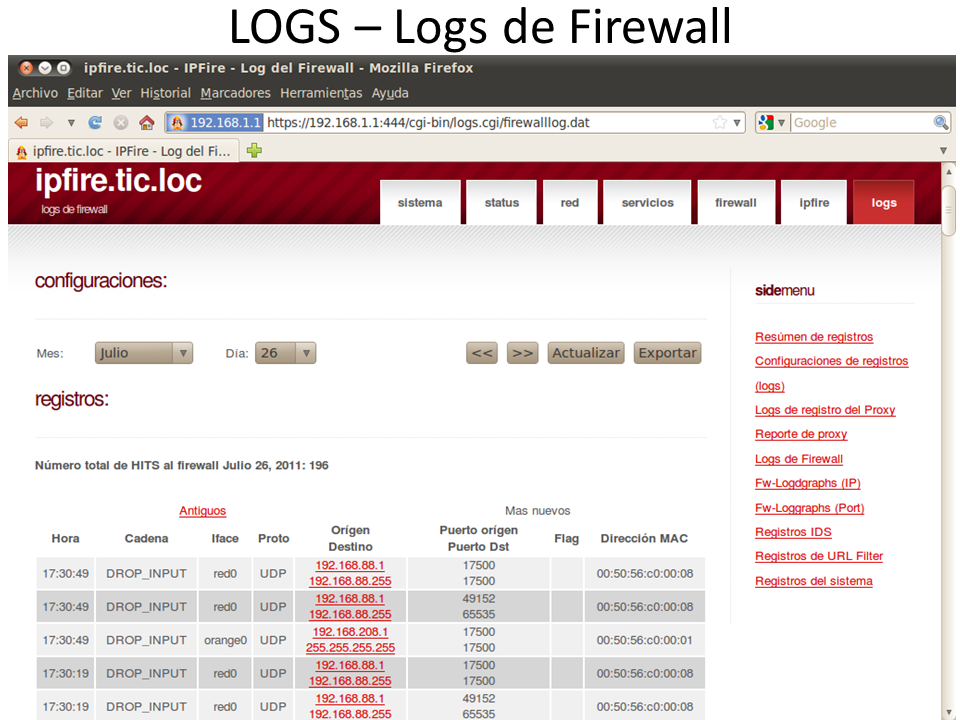Open the Día dropdown showing 26

tap(285, 353)
